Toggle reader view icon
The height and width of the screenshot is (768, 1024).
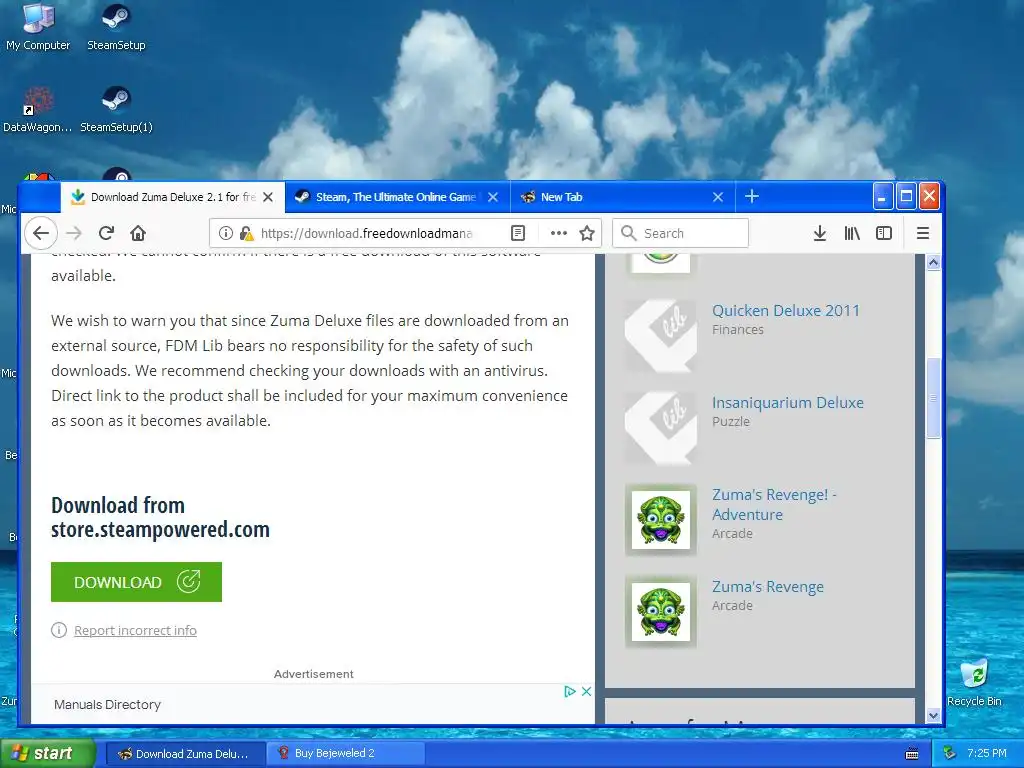518,233
